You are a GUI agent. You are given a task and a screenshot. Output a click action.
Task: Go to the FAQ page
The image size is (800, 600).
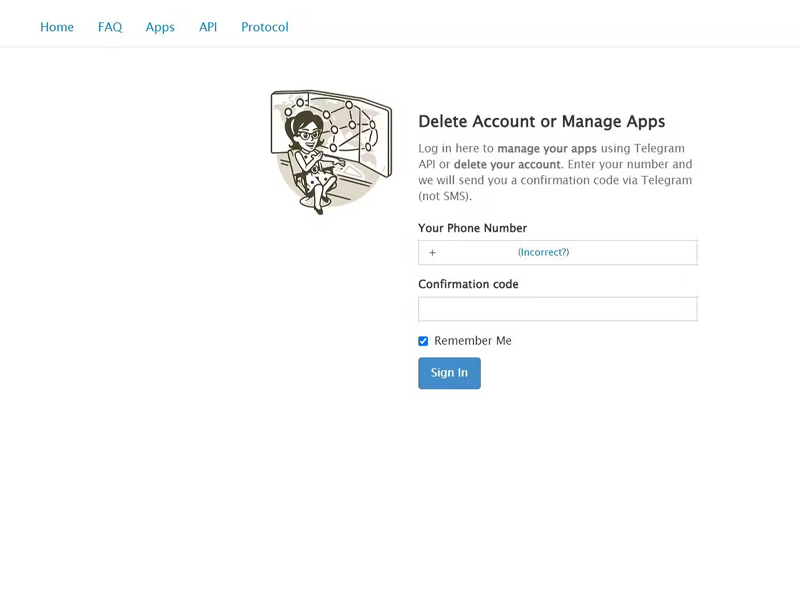pos(110,27)
